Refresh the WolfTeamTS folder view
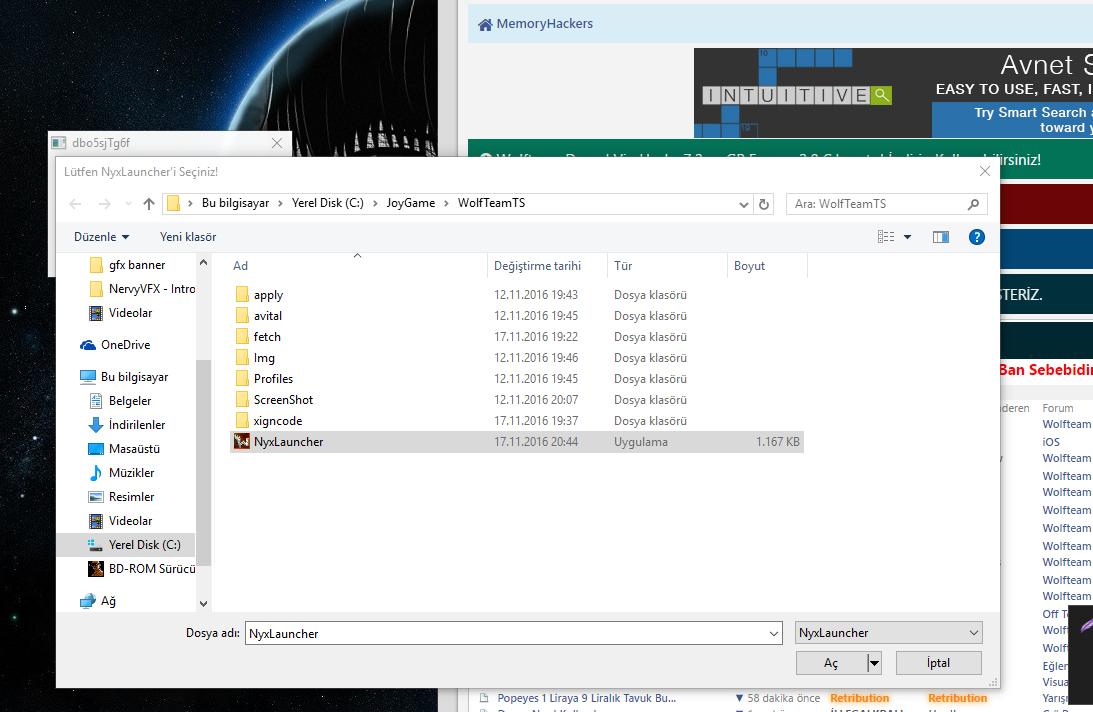 [x=764, y=204]
